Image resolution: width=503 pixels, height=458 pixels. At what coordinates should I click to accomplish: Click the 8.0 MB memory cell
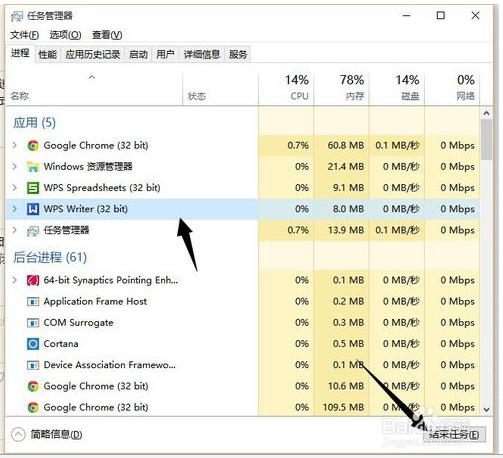pyautogui.click(x=341, y=209)
